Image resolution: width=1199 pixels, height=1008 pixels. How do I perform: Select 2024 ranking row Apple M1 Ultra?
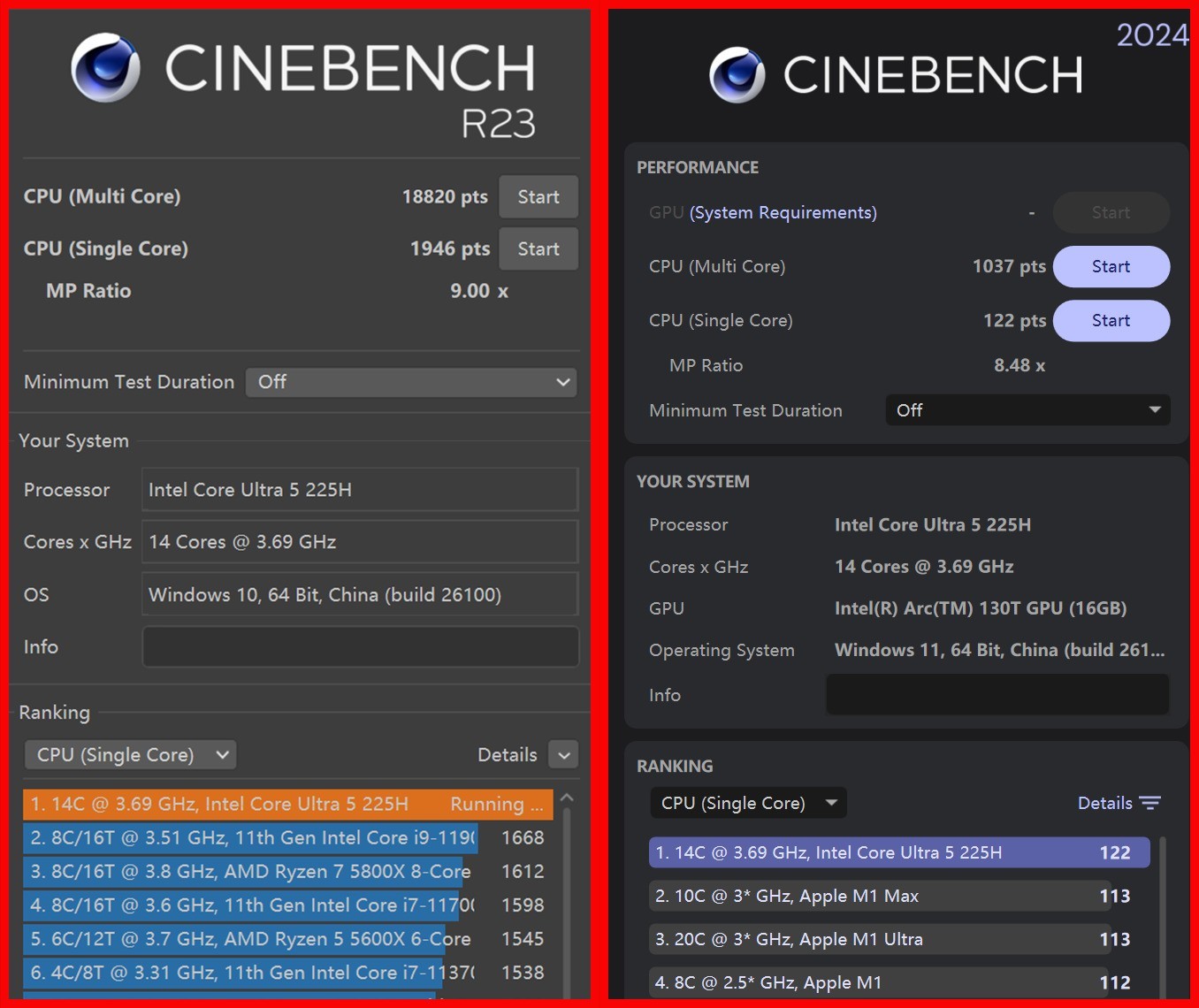(x=899, y=939)
